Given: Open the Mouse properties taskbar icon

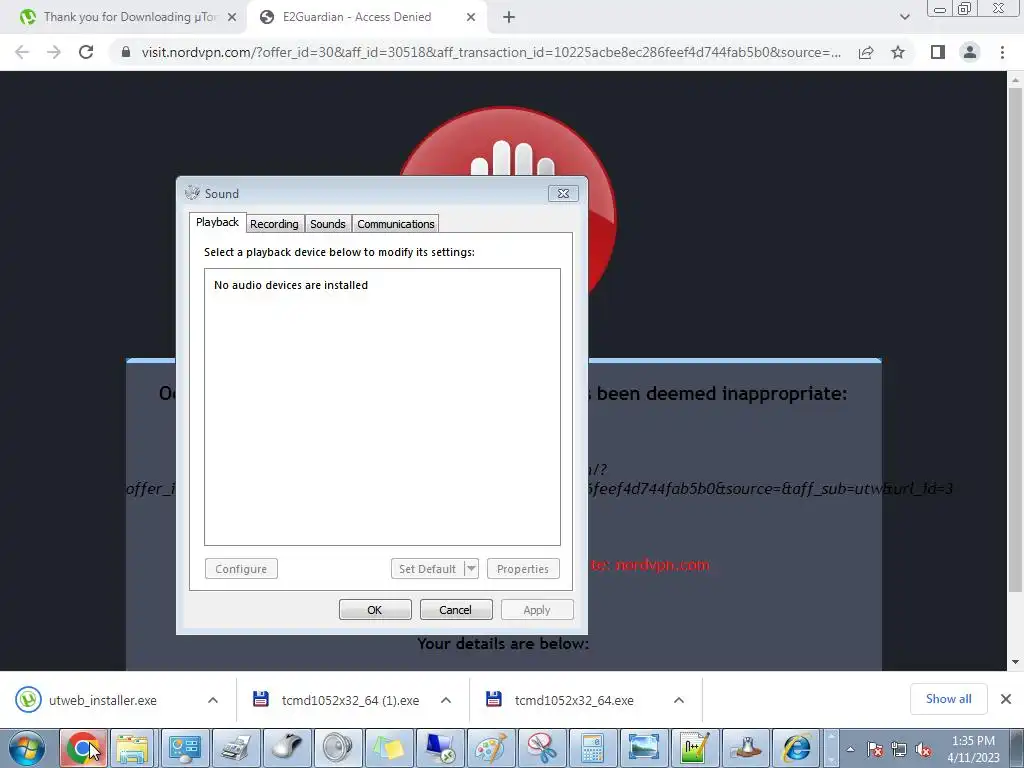Looking at the screenshot, I should coord(287,748).
